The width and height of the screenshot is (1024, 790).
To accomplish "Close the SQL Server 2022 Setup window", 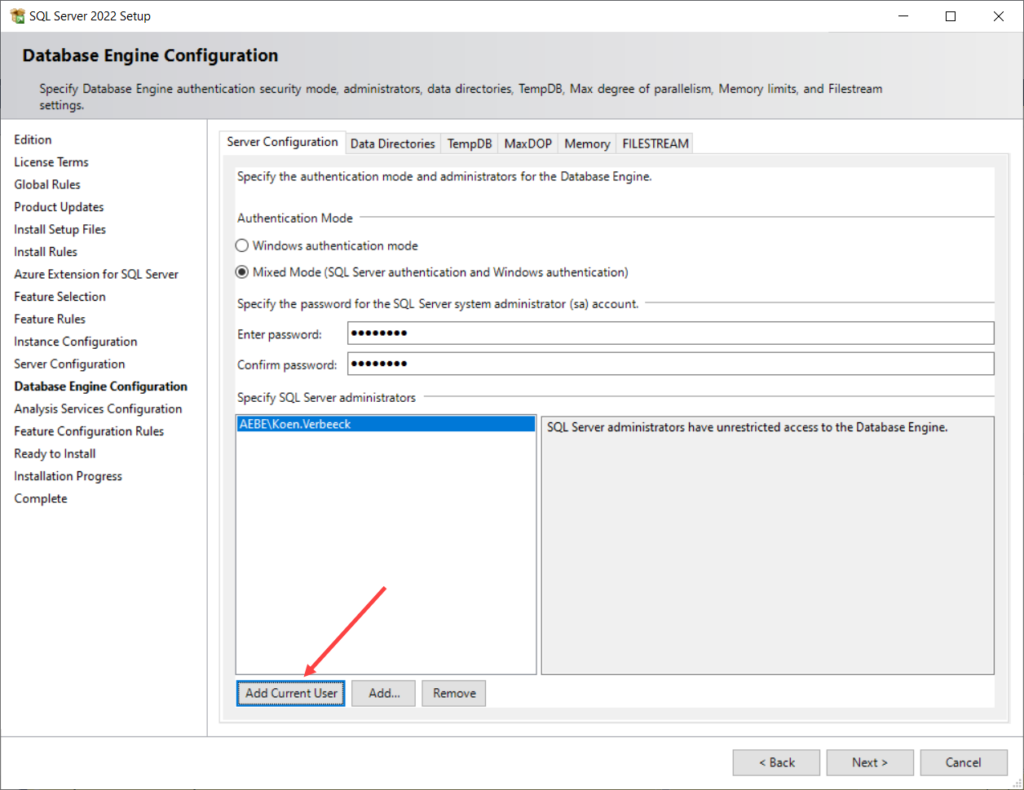I will [999, 16].
